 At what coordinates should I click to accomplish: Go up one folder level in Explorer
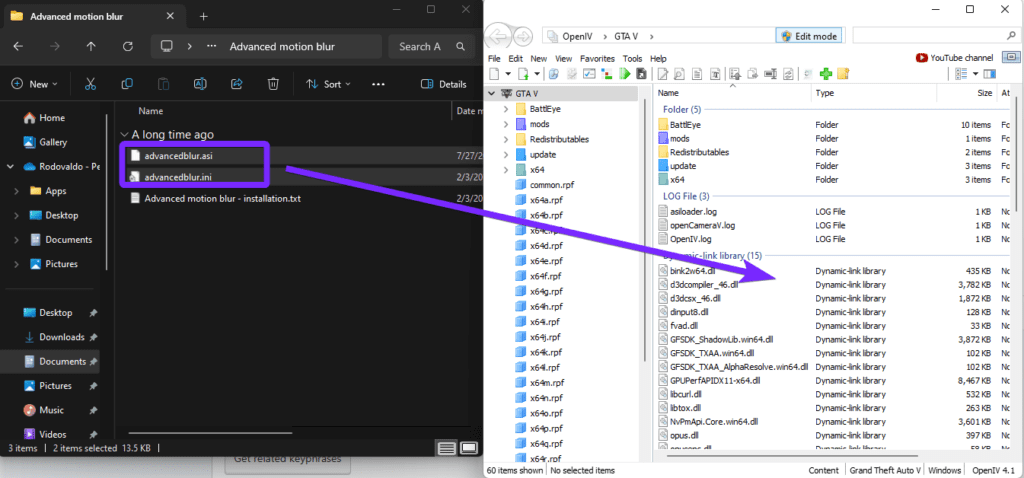(91, 46)
